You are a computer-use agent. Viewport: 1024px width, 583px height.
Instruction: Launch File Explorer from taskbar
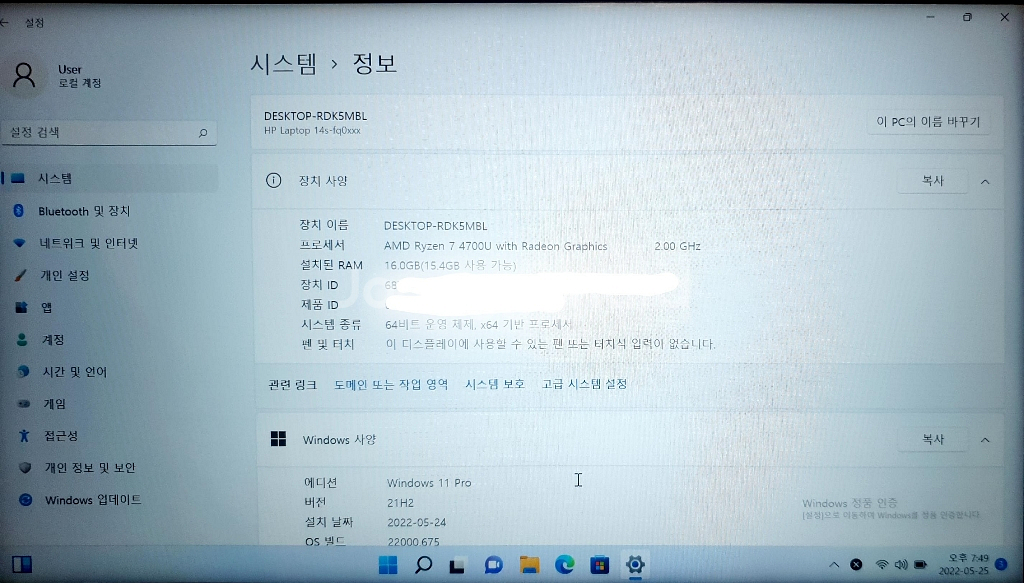click(529, 565)
